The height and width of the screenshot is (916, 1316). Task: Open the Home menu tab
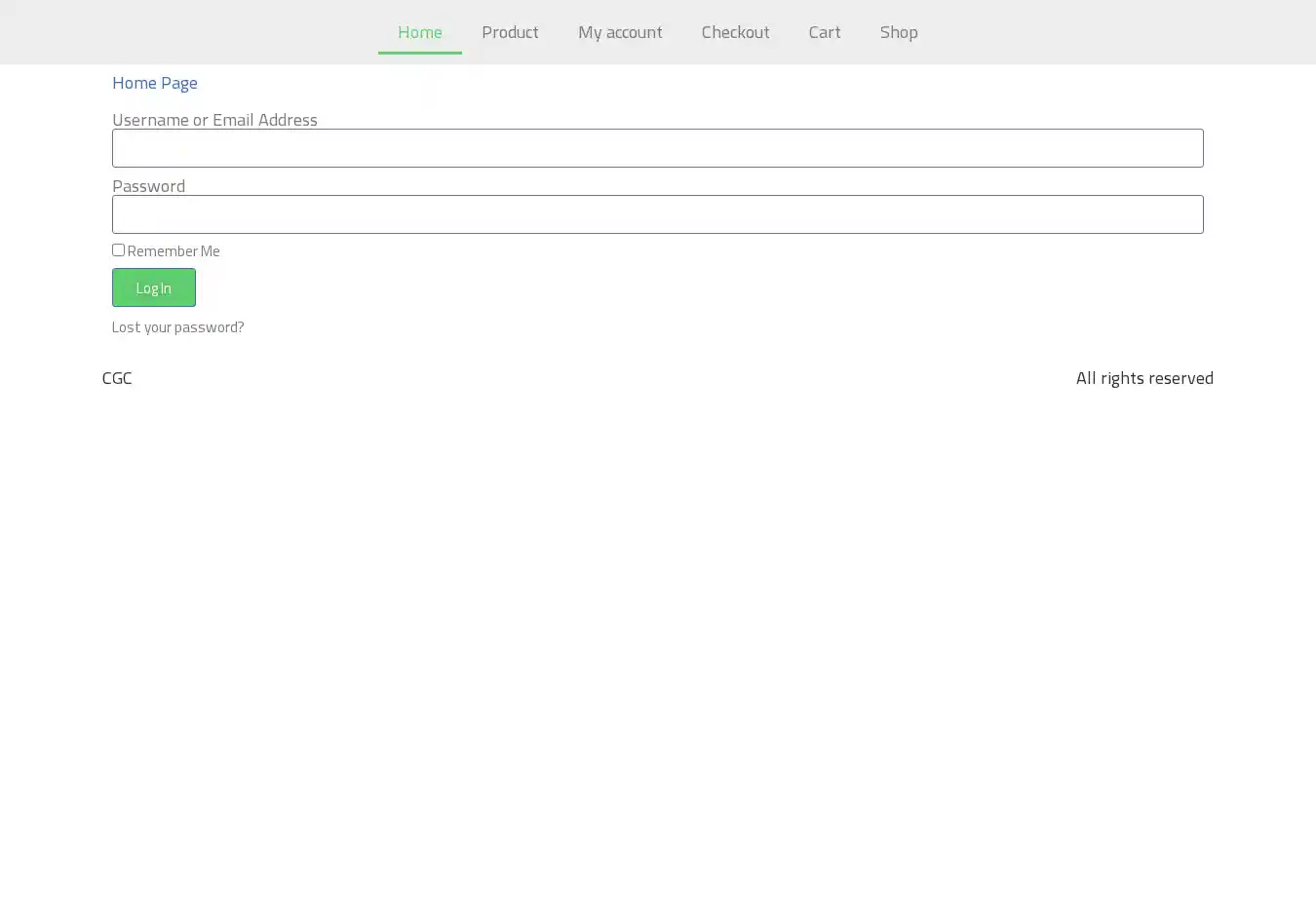click(x=419, y=32)
